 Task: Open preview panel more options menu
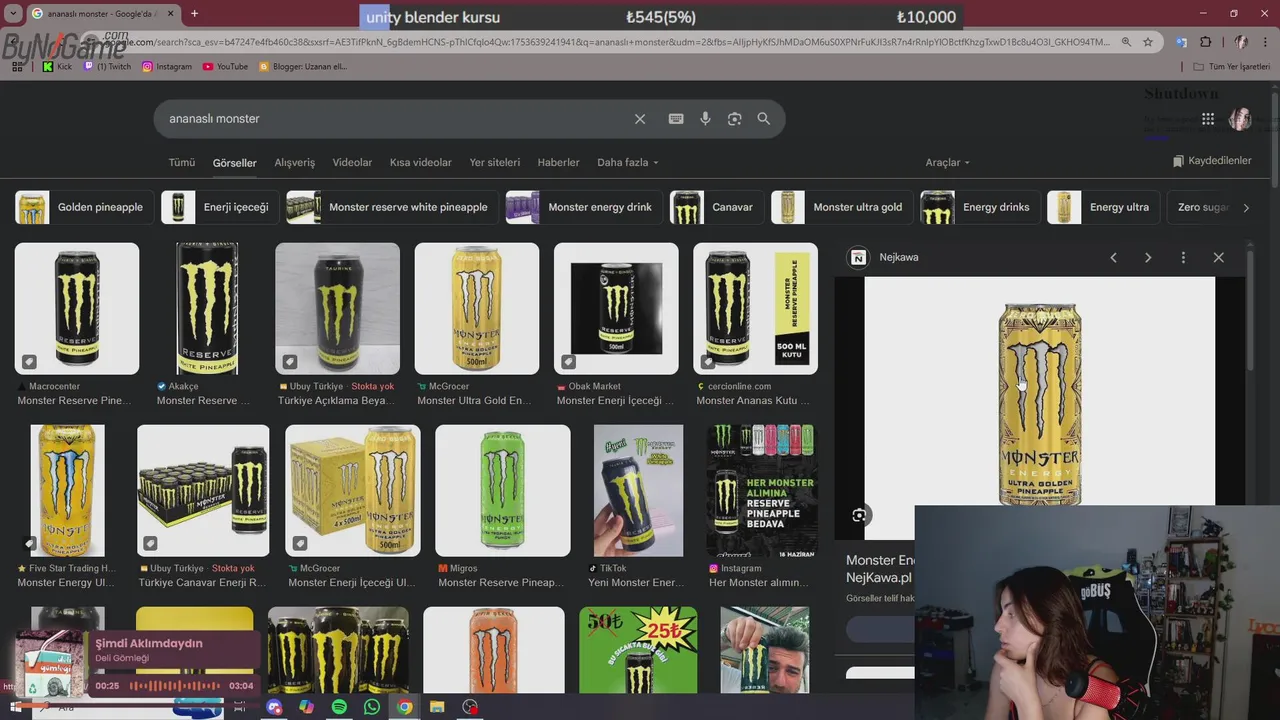coord(1183,257)
